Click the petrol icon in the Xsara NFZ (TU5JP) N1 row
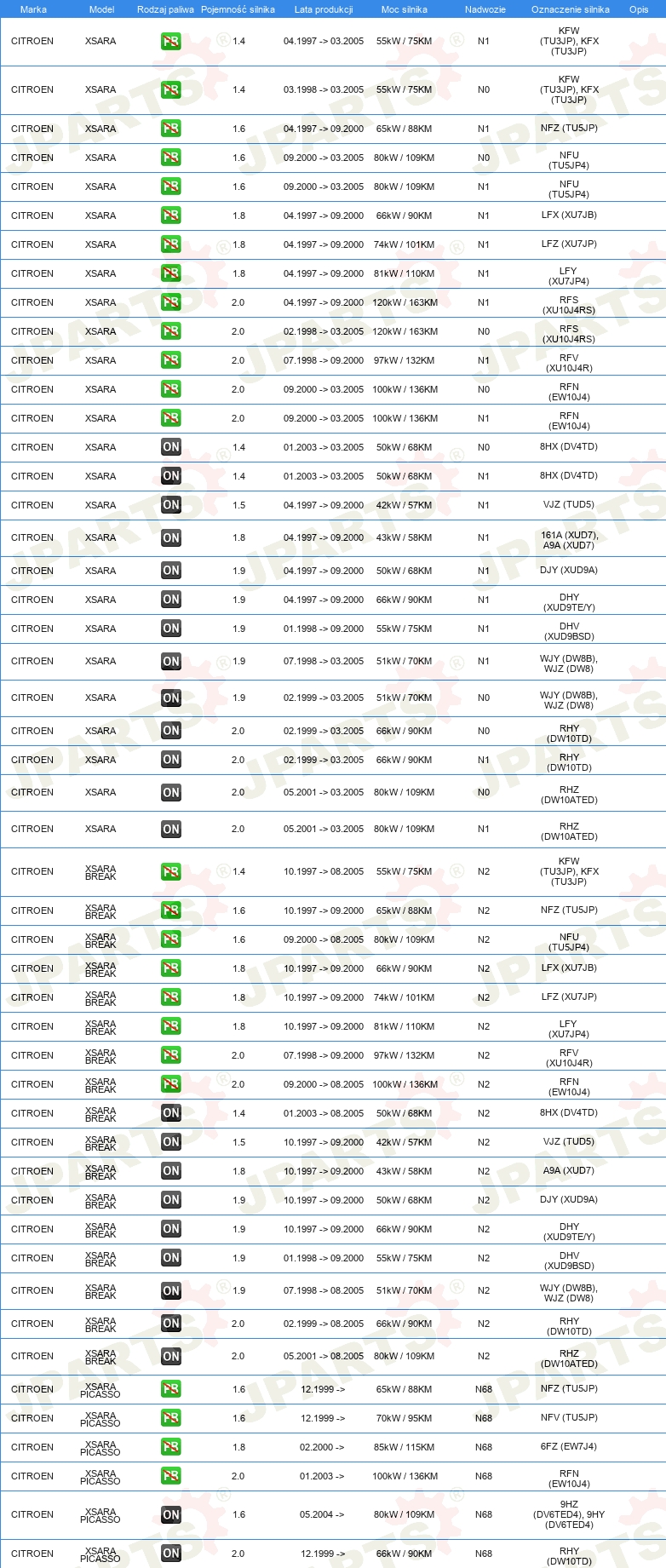Screen dimensions: 666x1568 [171, 129]
